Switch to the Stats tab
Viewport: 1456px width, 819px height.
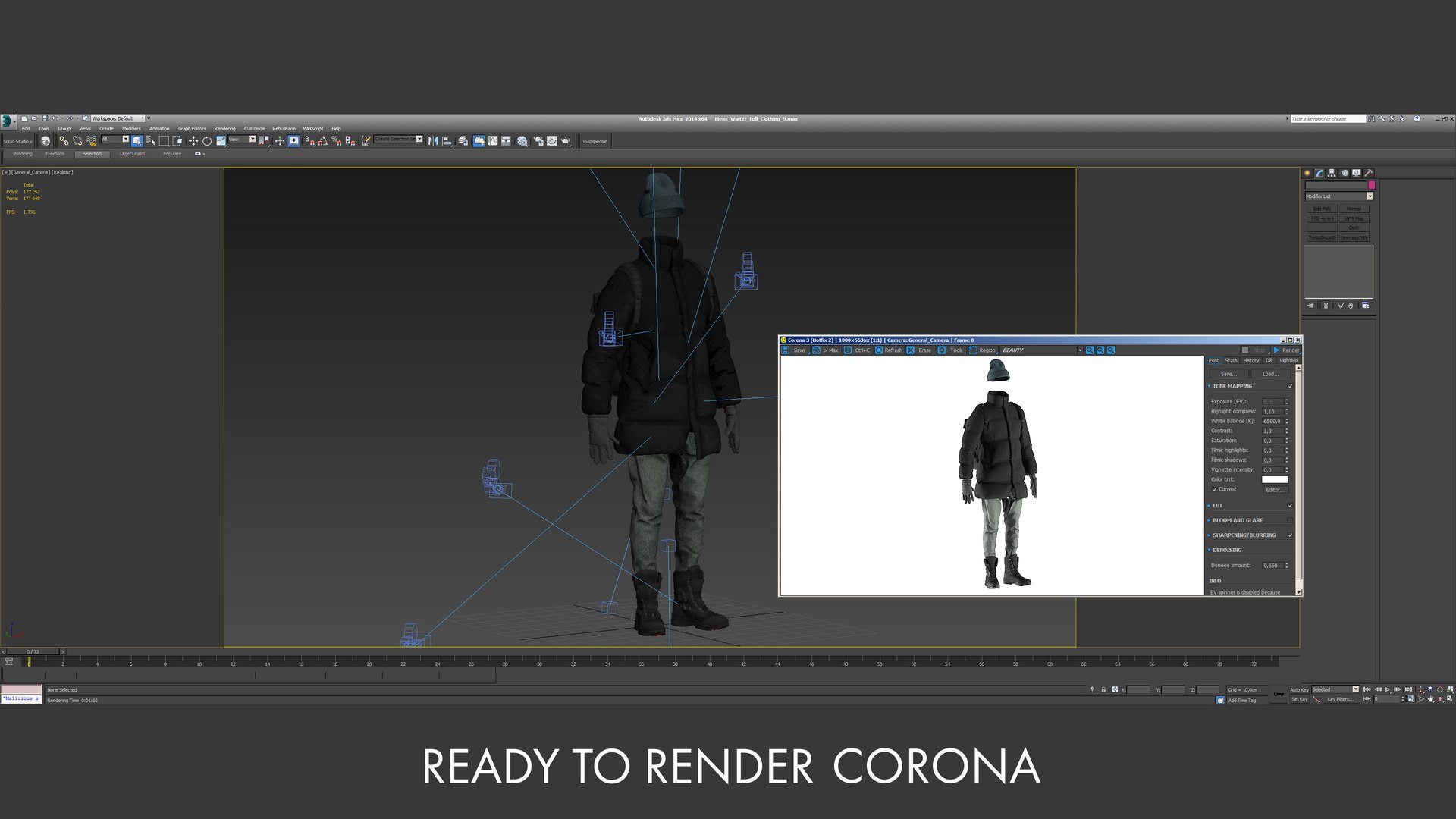pos(1231,361)
